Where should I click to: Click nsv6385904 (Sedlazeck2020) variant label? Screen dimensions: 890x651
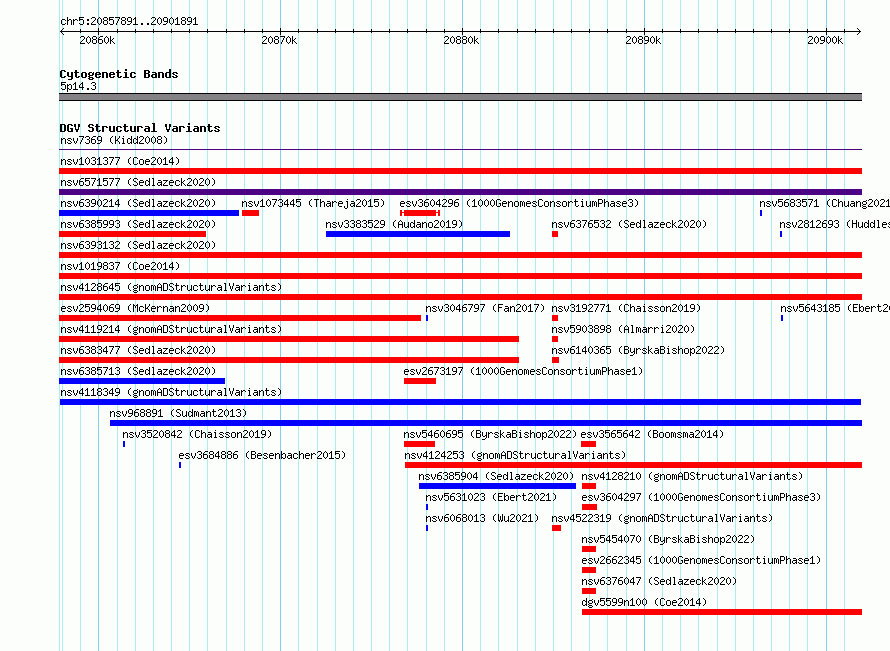(496, 476)
